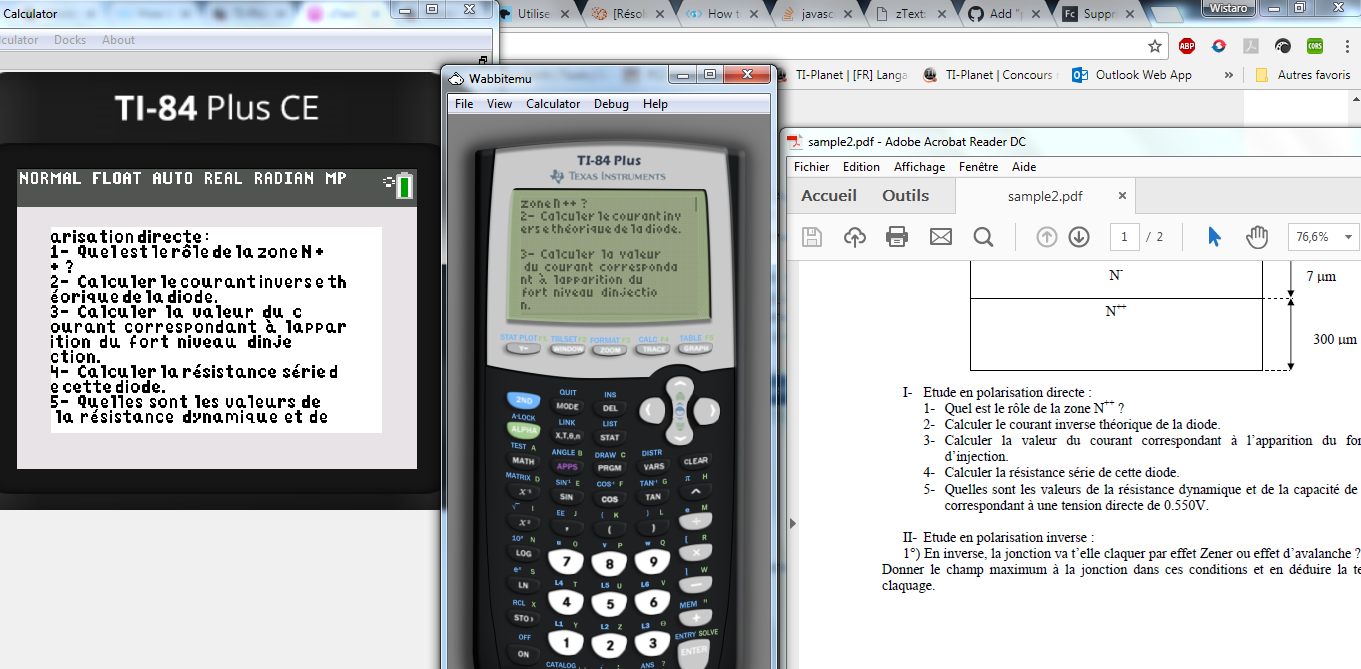Switch to the Accueil tab in Acrobat
The image size is (1361, 669).
pos(829,196)
